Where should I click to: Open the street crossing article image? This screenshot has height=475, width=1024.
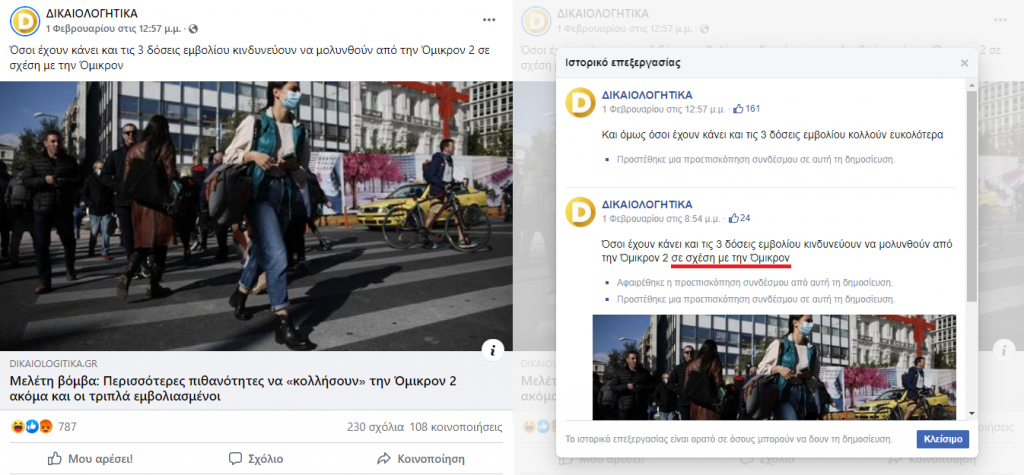(x=256, y=216)
